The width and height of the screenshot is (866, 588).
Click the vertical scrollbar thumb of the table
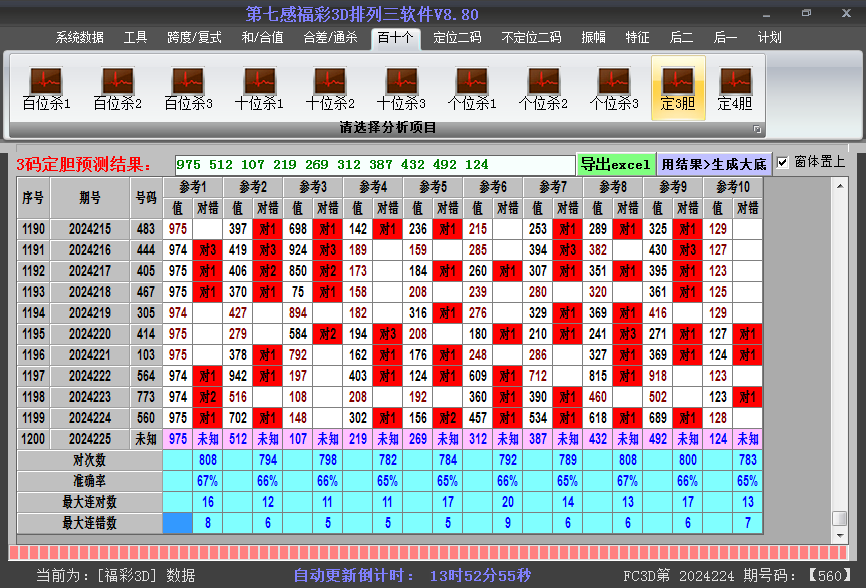(839, 518)
